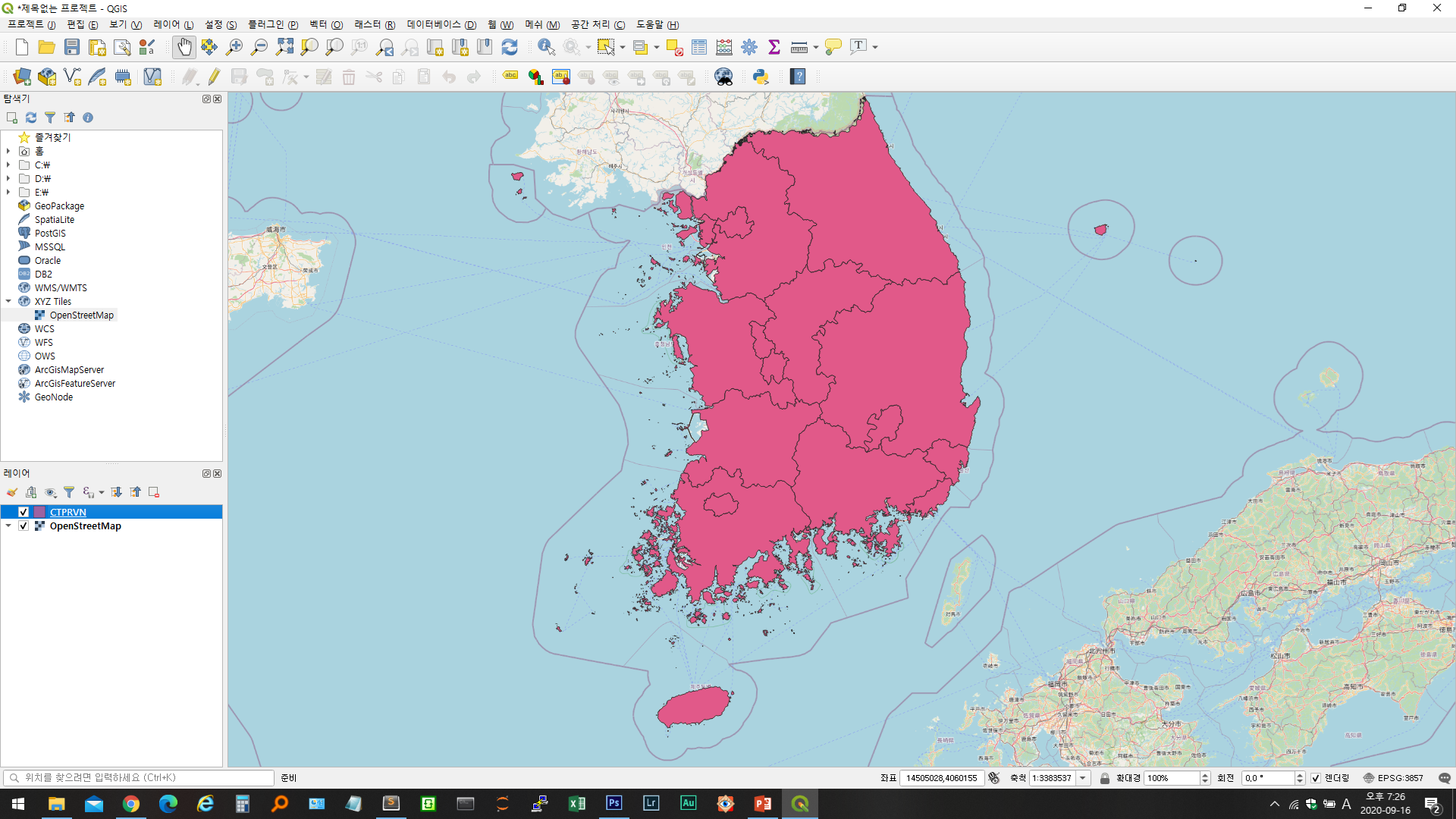The height and width of the screenshot is (819, 1456).
Task: Uncheck the CTPRVN layer visibility checkbox
Action: tap(24, 513)
